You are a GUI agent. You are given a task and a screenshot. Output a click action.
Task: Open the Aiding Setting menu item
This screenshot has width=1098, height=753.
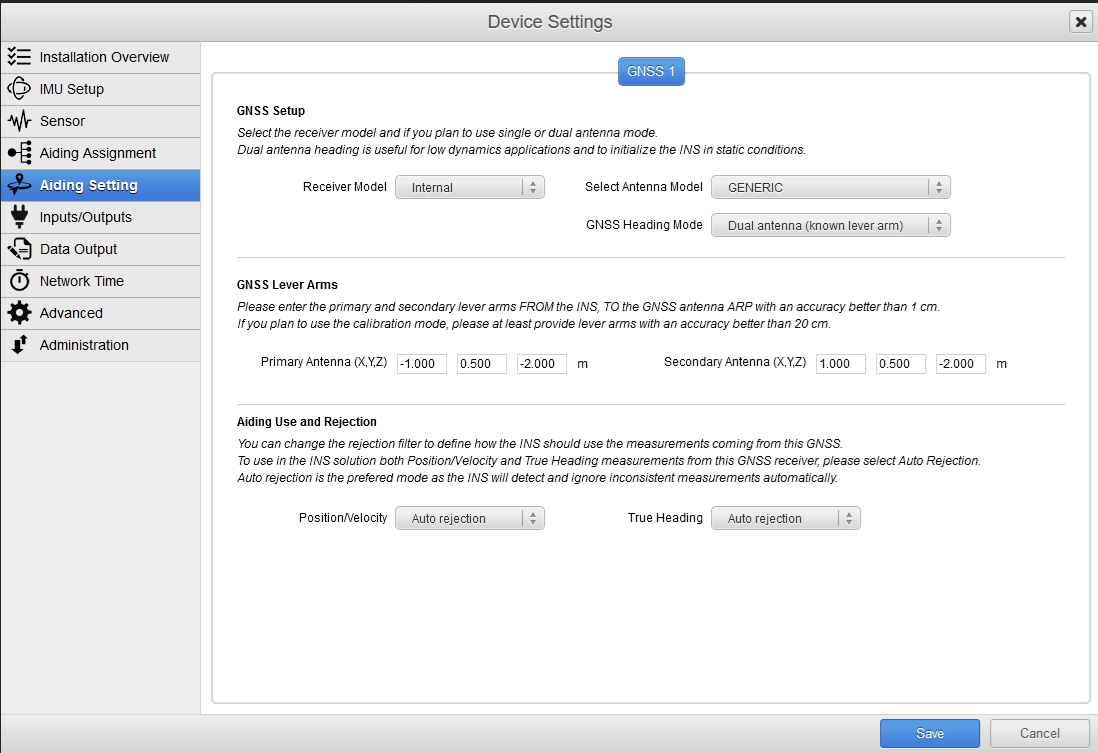click(100, 185)
